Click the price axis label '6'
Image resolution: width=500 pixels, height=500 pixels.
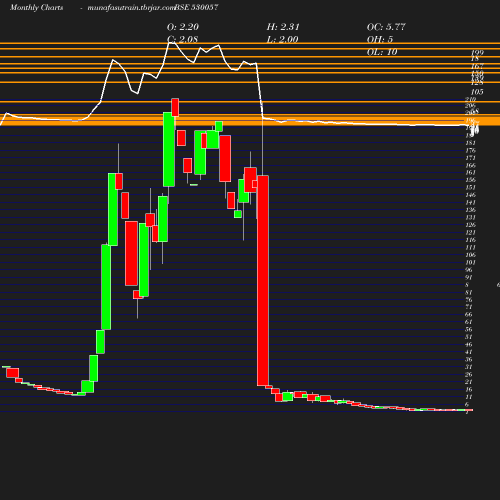(467, 404)
